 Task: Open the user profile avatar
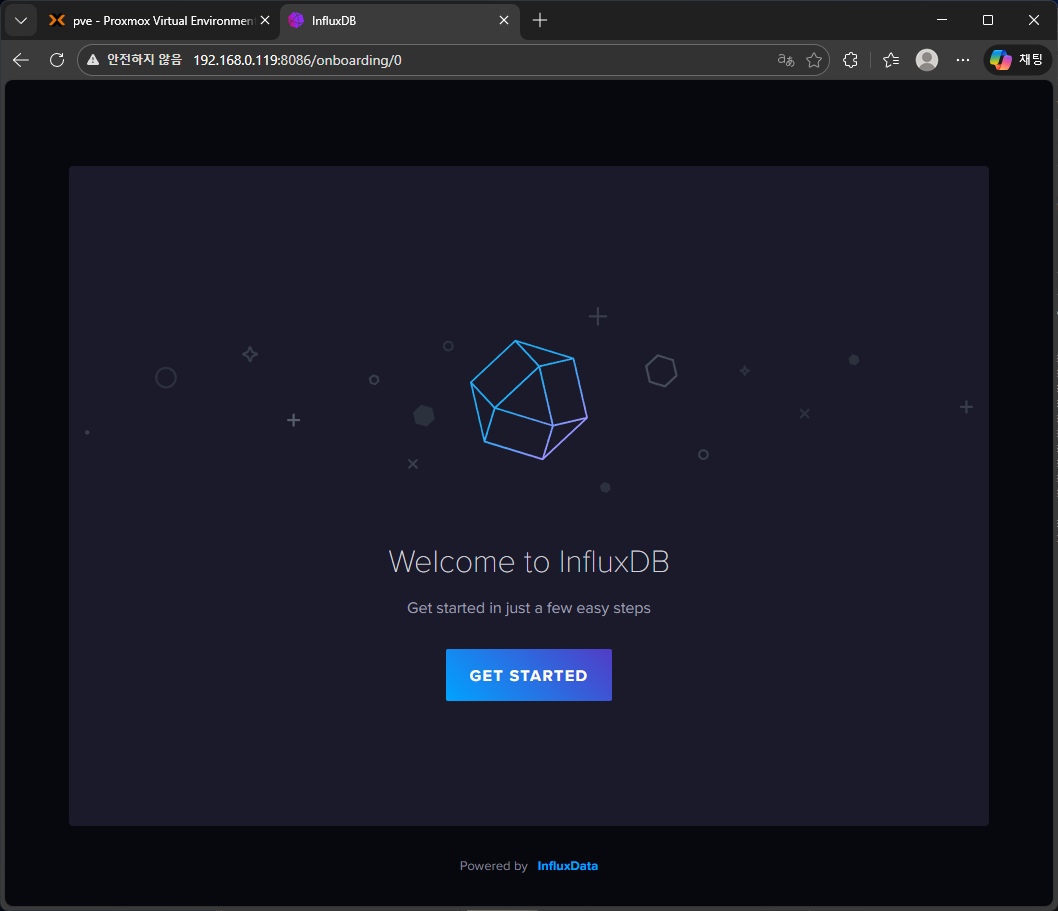tap(927, 60)
